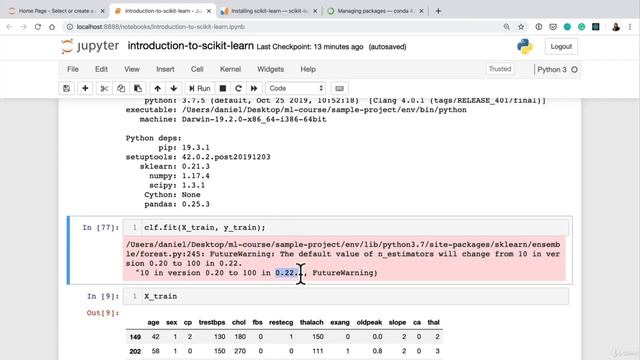The width and height of the screenshot is (640, 360).
Task: Close the Managing packages browser tab
Action: [x=421, y=11]
